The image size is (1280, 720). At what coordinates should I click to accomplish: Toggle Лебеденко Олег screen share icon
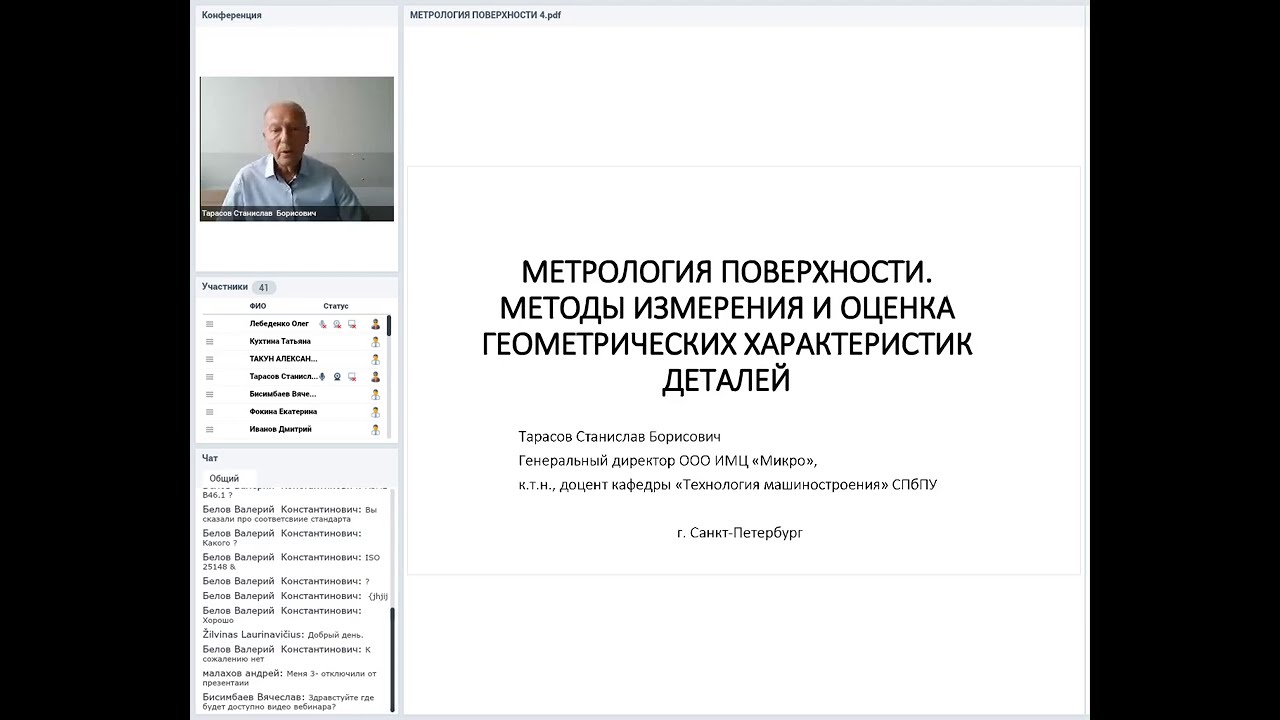(352, 324)
